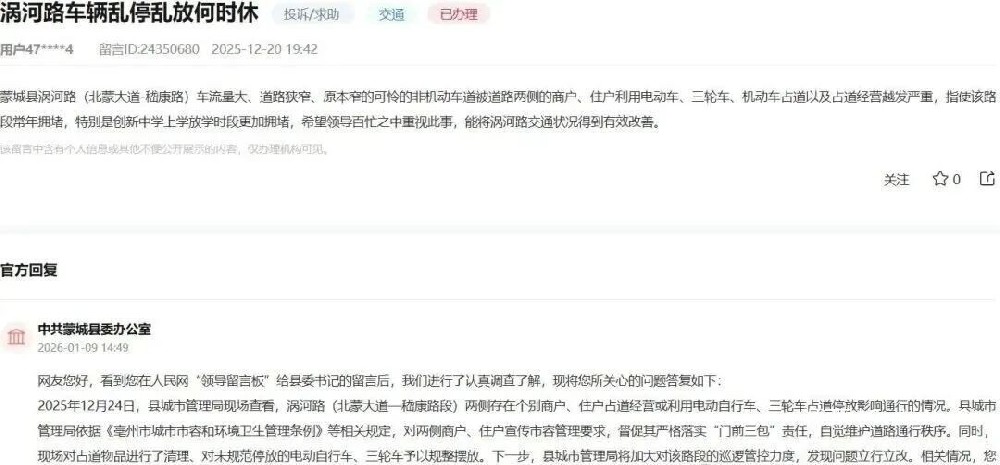Click the 留言ID:24350680 text

click(149, 49)
